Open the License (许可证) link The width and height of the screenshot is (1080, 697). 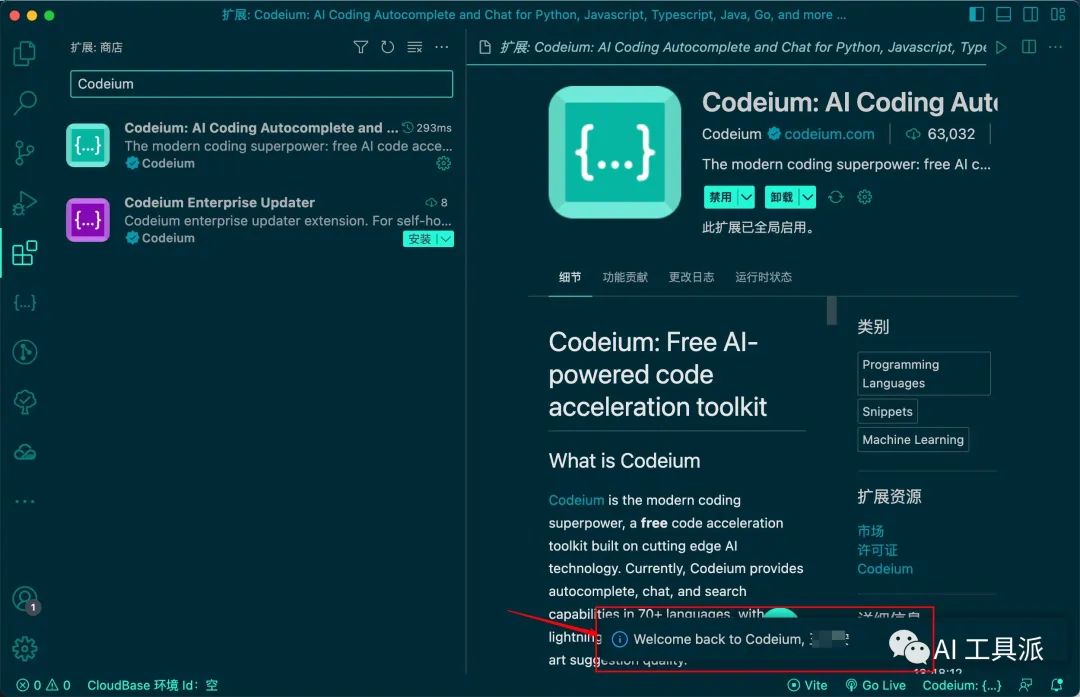coord(878,550)
